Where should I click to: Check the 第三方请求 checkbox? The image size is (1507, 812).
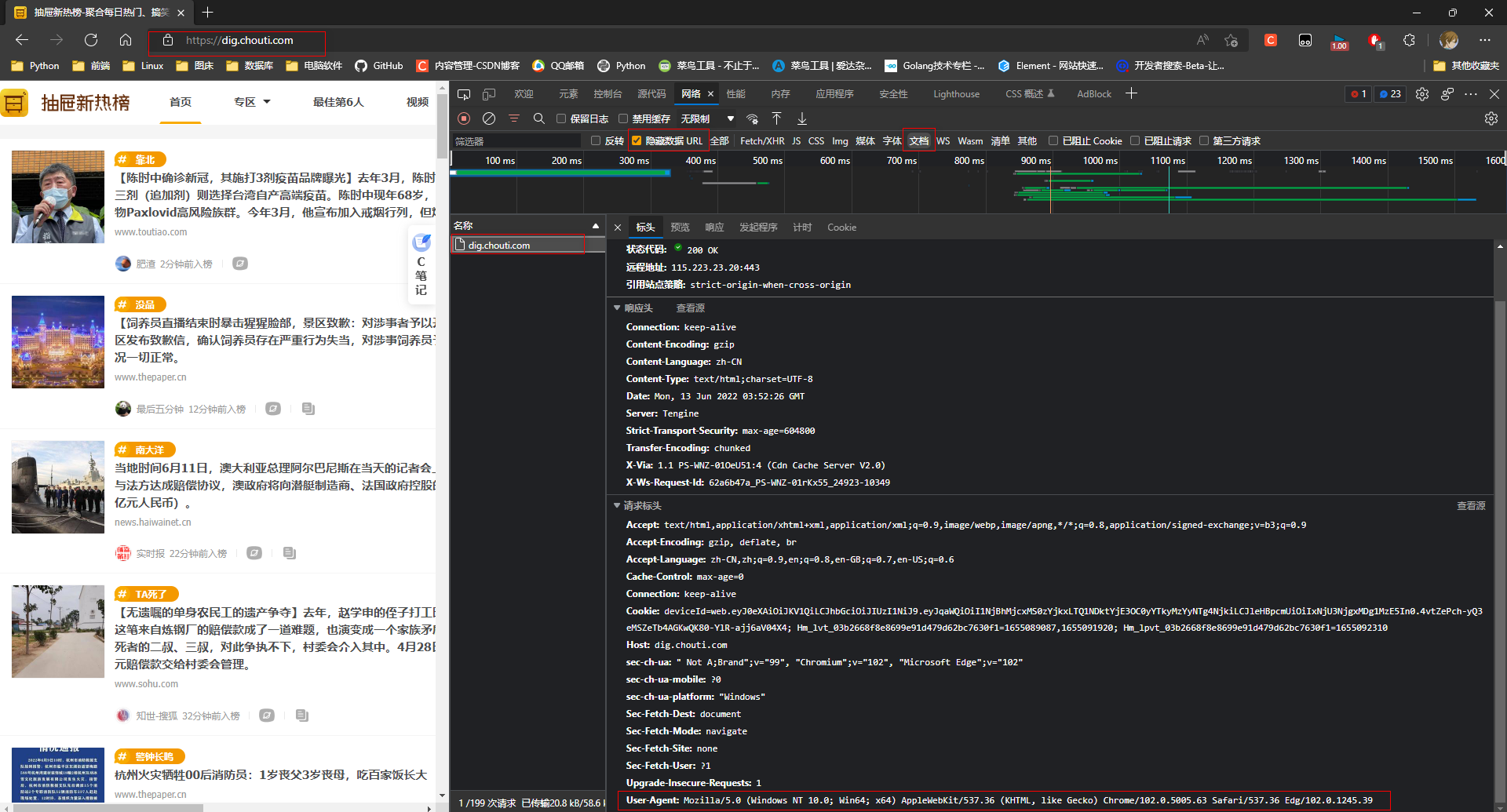pyautogui.click(x=1204, y=140)
